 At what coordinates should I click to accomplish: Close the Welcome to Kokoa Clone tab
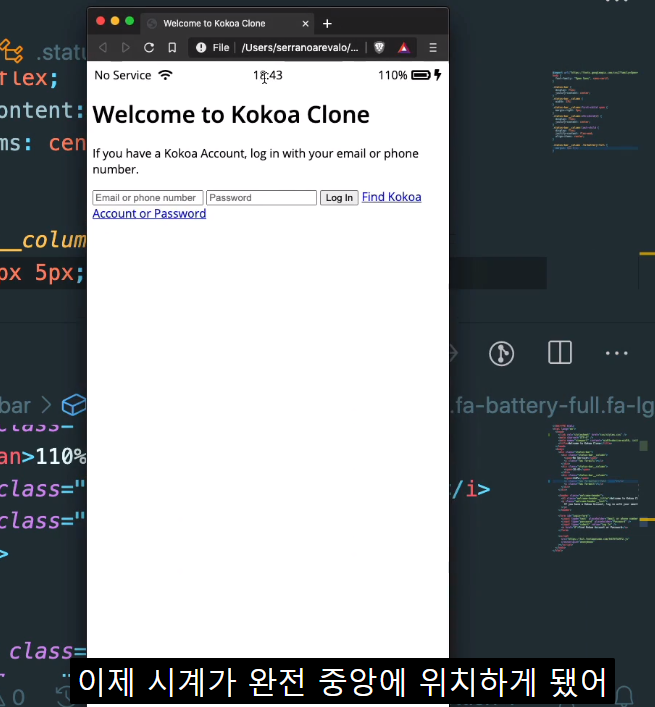(305, 23)
